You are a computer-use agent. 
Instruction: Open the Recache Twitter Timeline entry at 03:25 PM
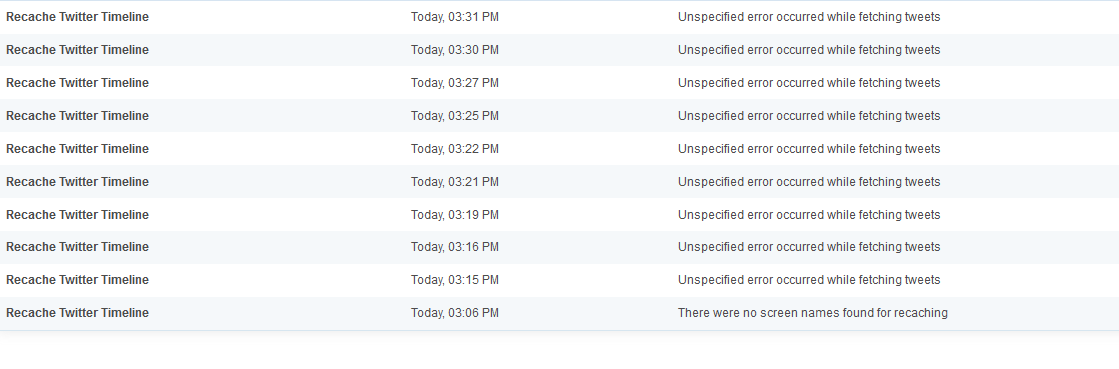coord(77,116)
